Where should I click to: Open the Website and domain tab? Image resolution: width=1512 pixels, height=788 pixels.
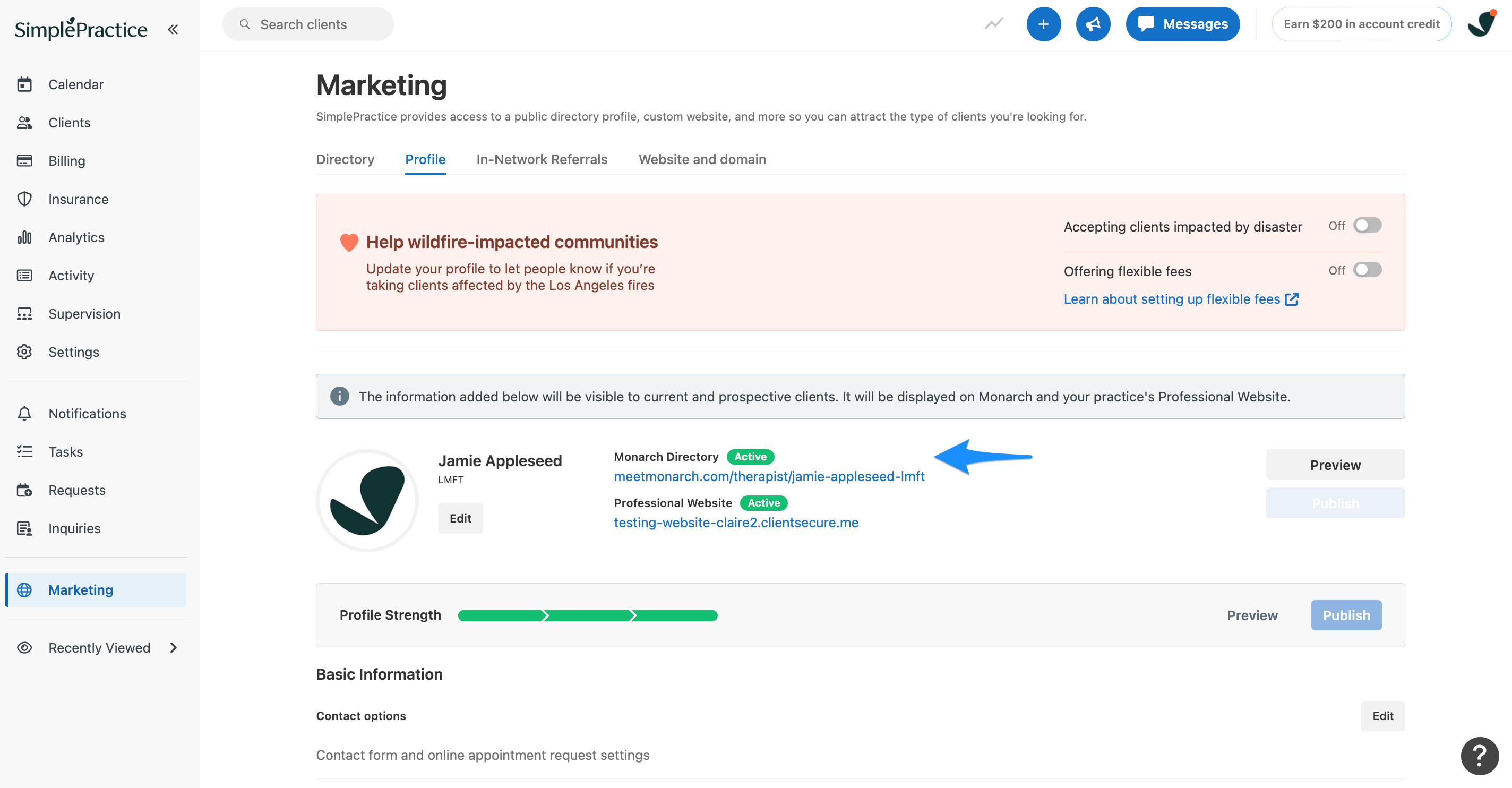(701, 159)
